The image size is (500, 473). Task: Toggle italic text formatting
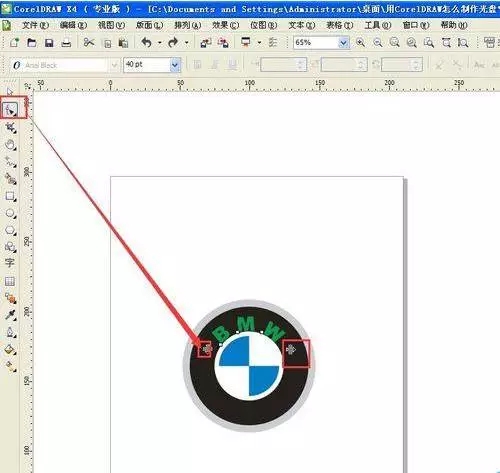click(x=215, y=65)
